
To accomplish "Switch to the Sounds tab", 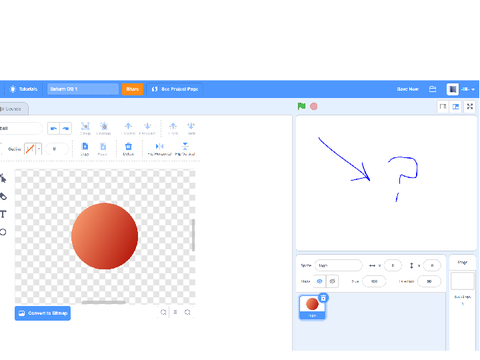I will point(13,109).
